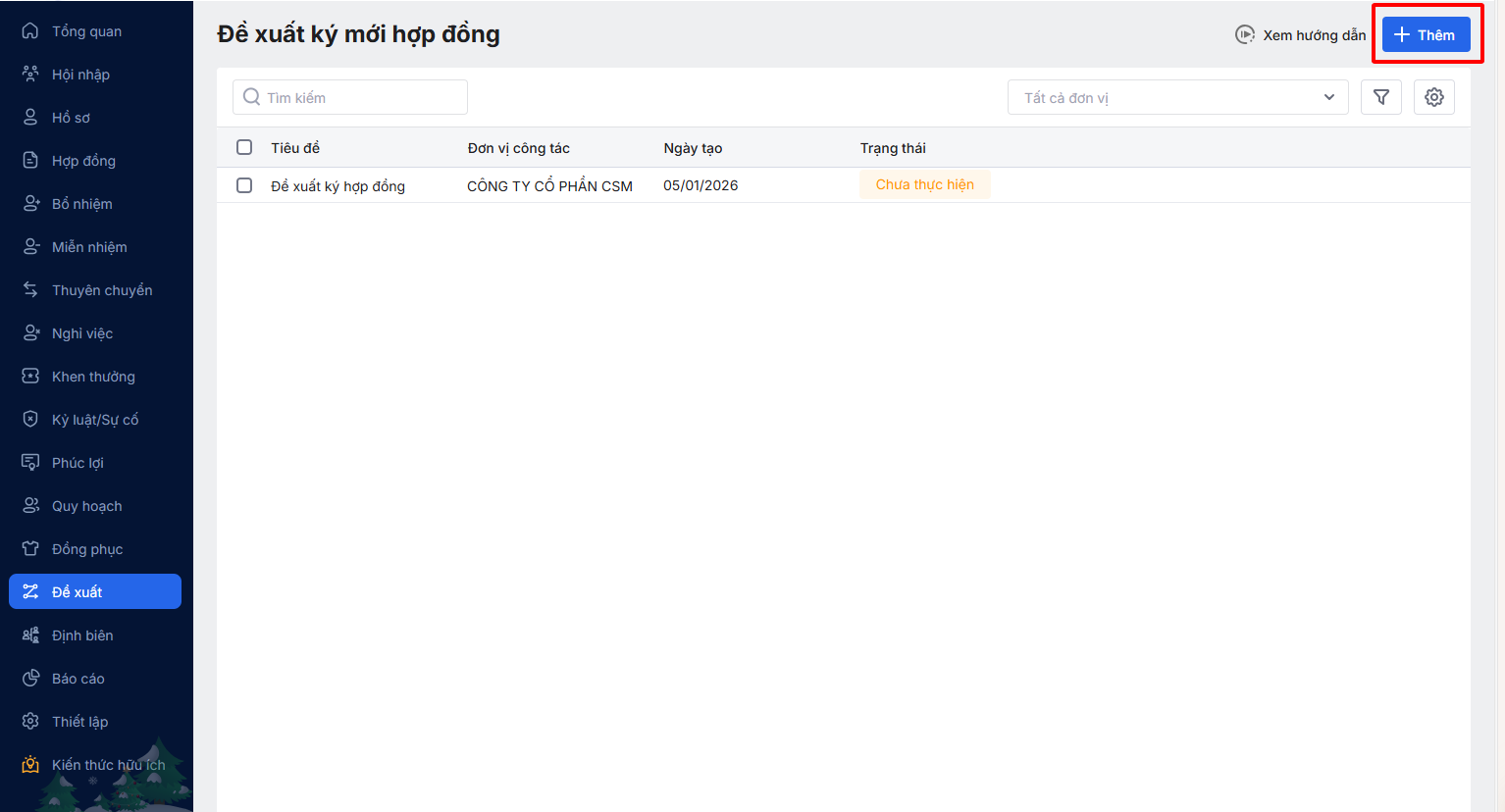Click the Đồng phục shirt icon

pyautogui.click(x=30, y=549)
